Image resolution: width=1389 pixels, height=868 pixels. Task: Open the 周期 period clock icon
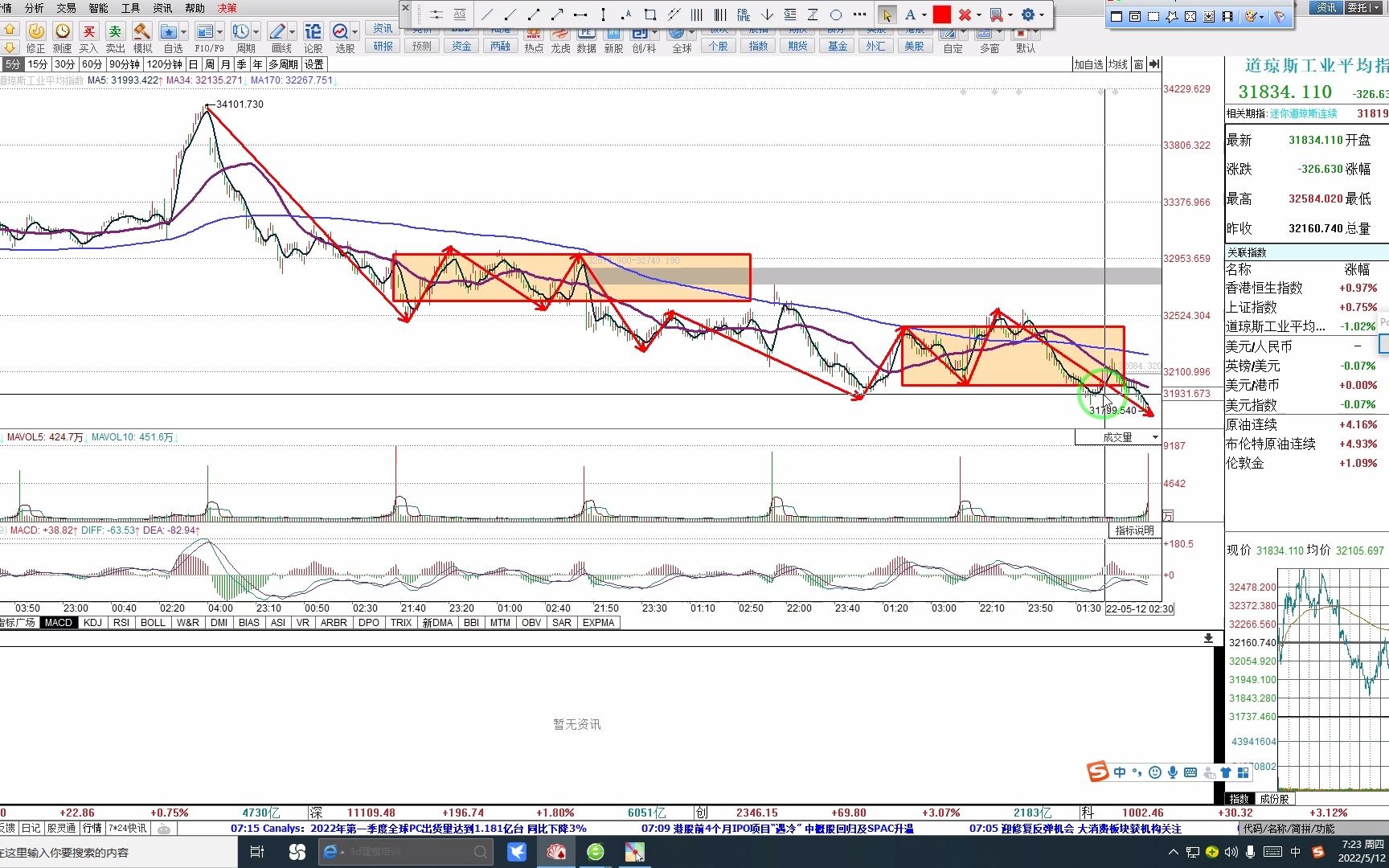pos(240,31)
